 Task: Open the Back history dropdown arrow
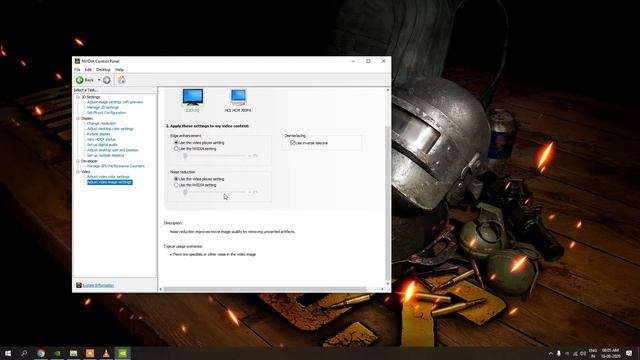(x=99, y=80)
